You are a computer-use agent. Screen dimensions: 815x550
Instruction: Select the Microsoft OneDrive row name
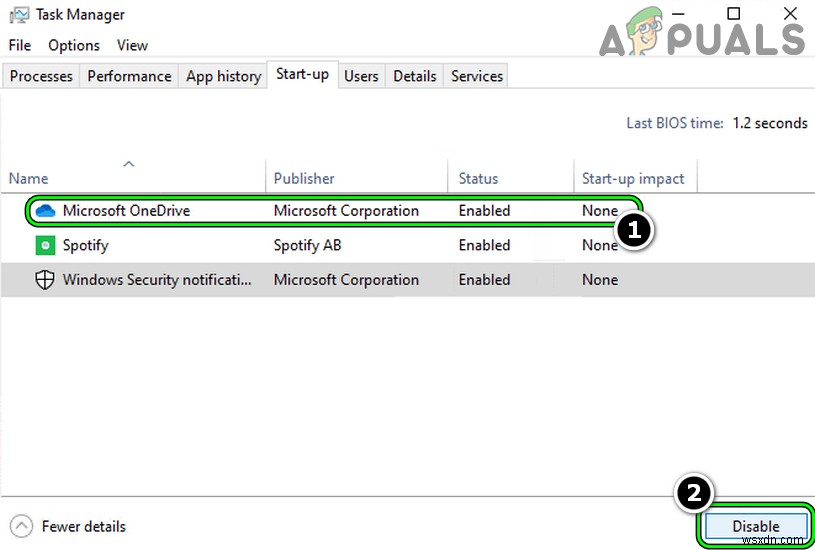[126, 211]
